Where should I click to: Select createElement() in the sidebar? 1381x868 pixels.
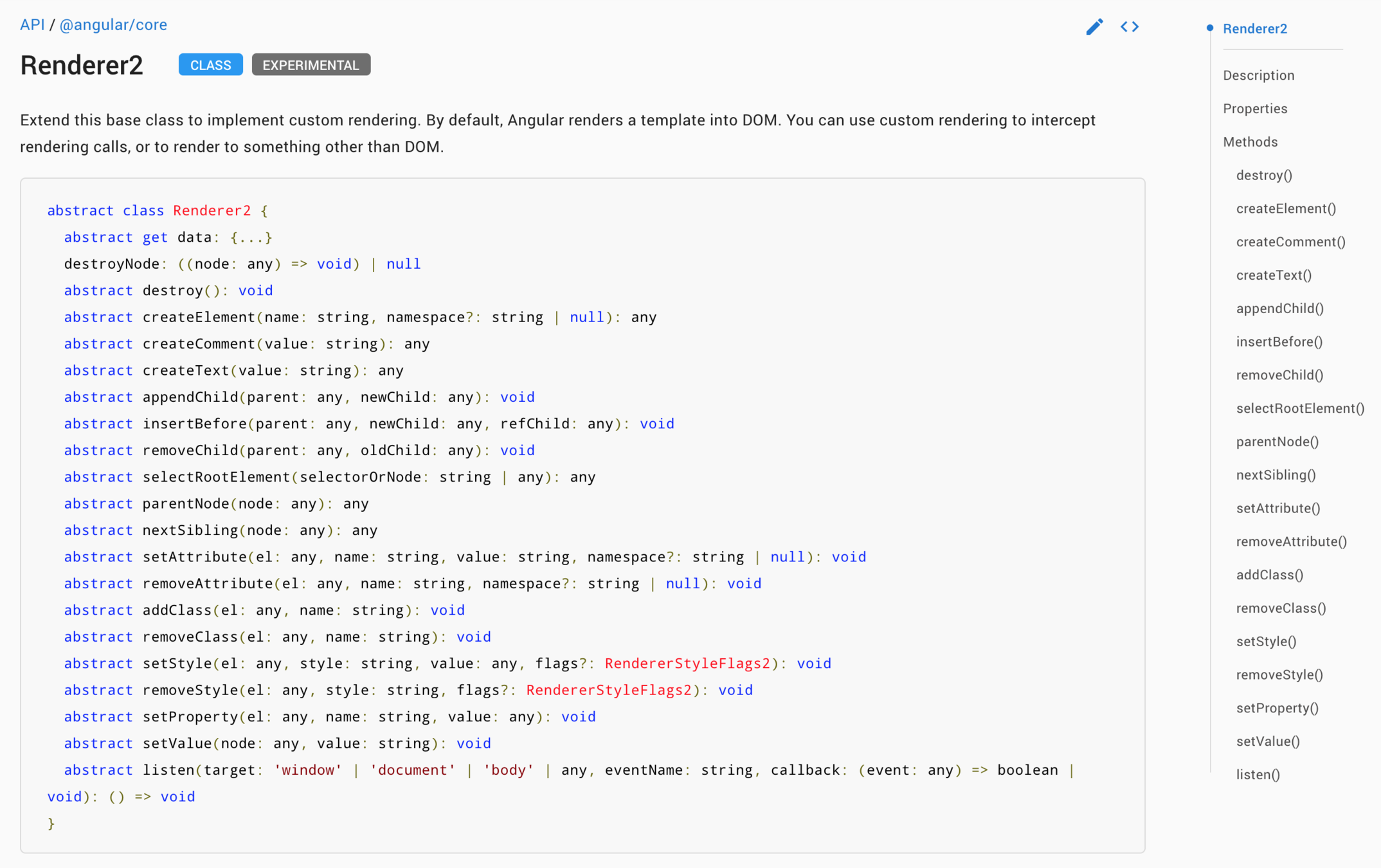point(1285,208)
